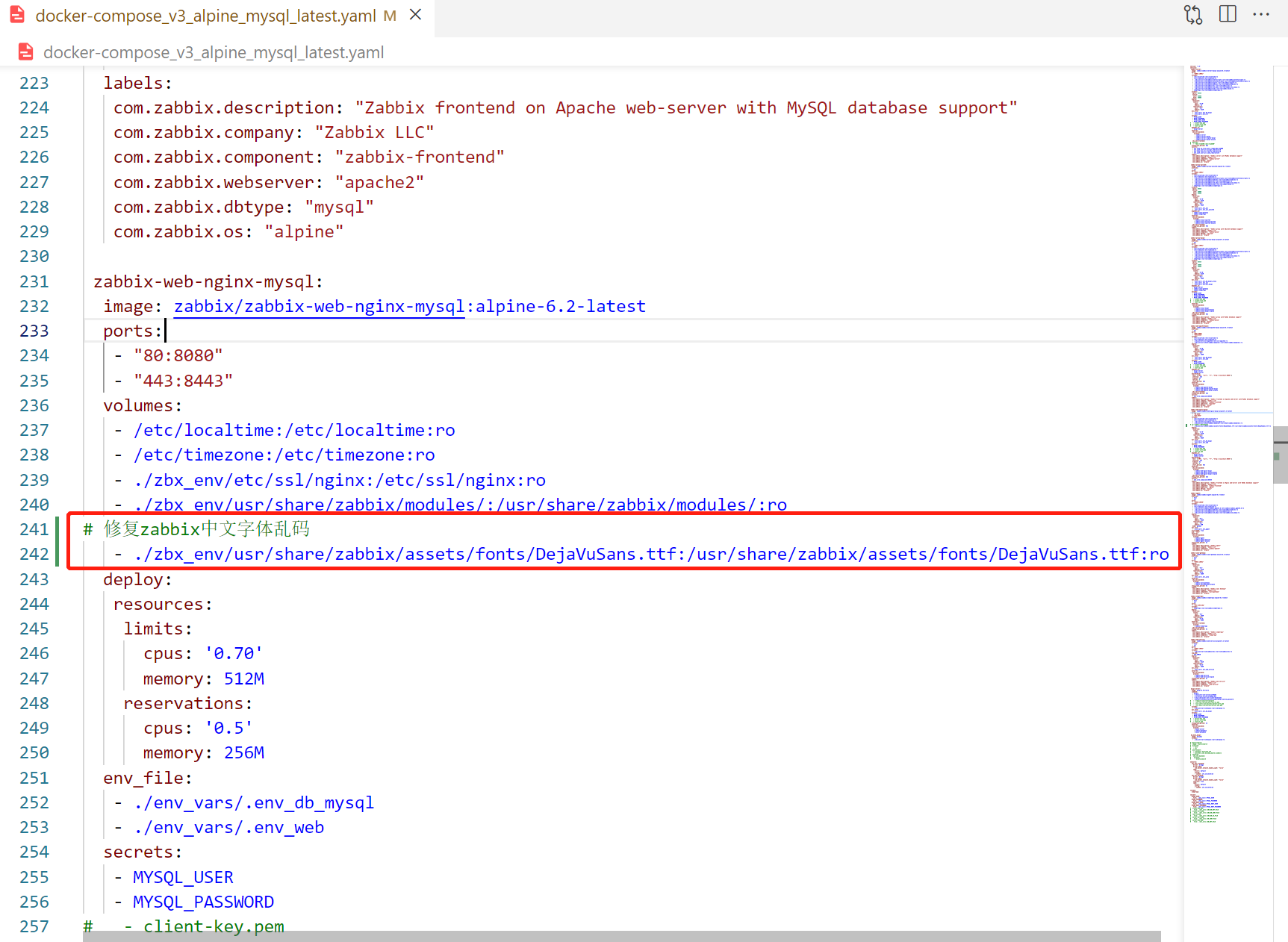Click the breadcrumb file icon
This screenshot has height=942, width=1288.
click(x=26, y=52)
